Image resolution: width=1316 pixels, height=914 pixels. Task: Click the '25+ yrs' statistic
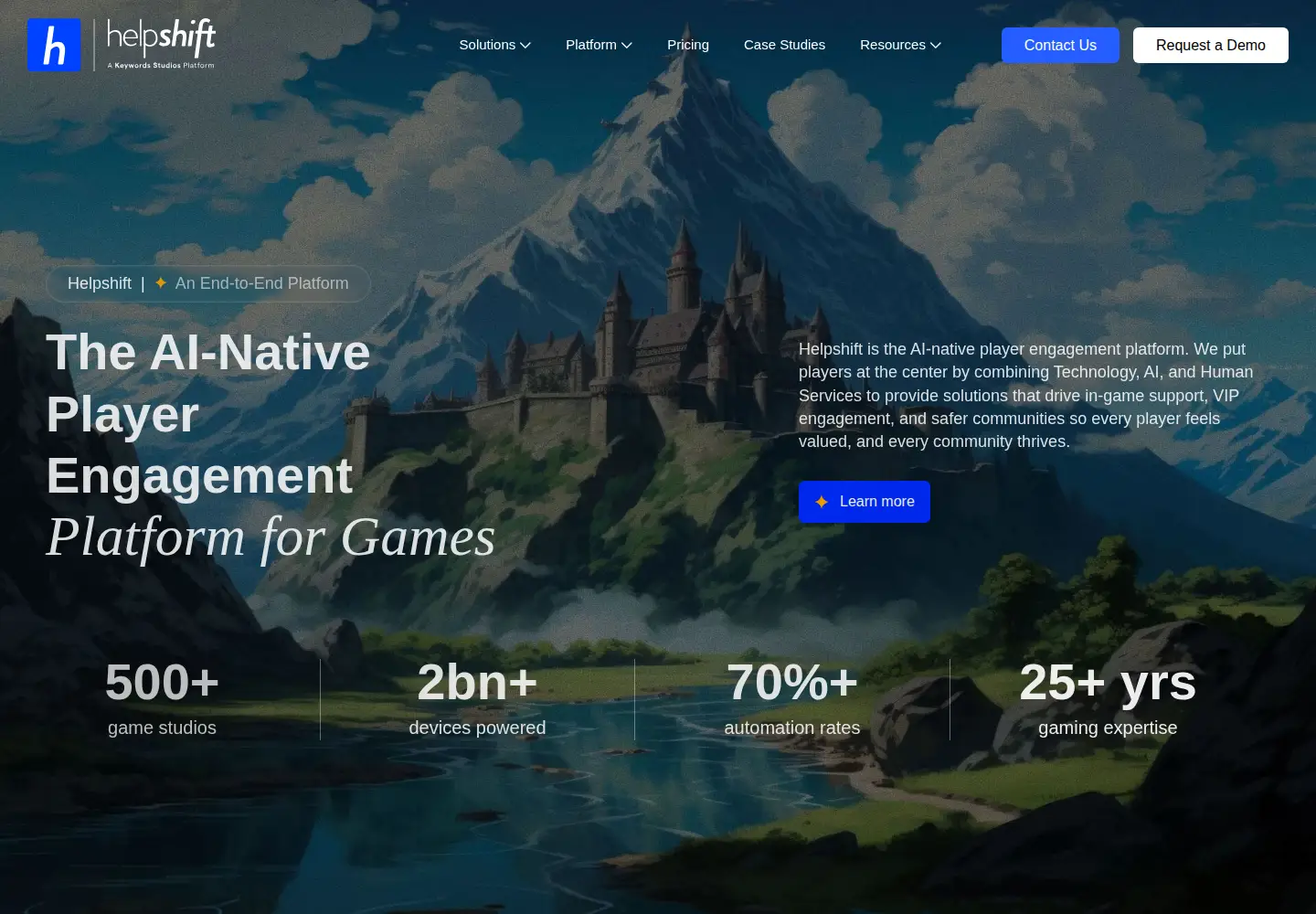coord(1108,682)
